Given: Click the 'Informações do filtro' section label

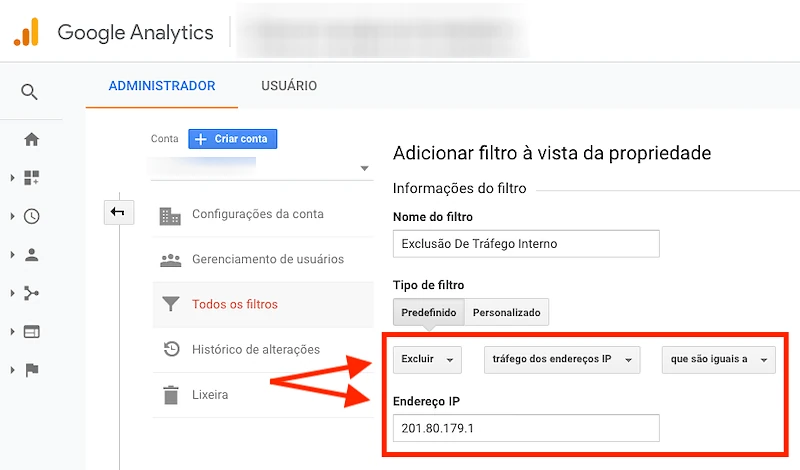Looking at the screenshot, I should pyautogui.click(x=460, y=188).
